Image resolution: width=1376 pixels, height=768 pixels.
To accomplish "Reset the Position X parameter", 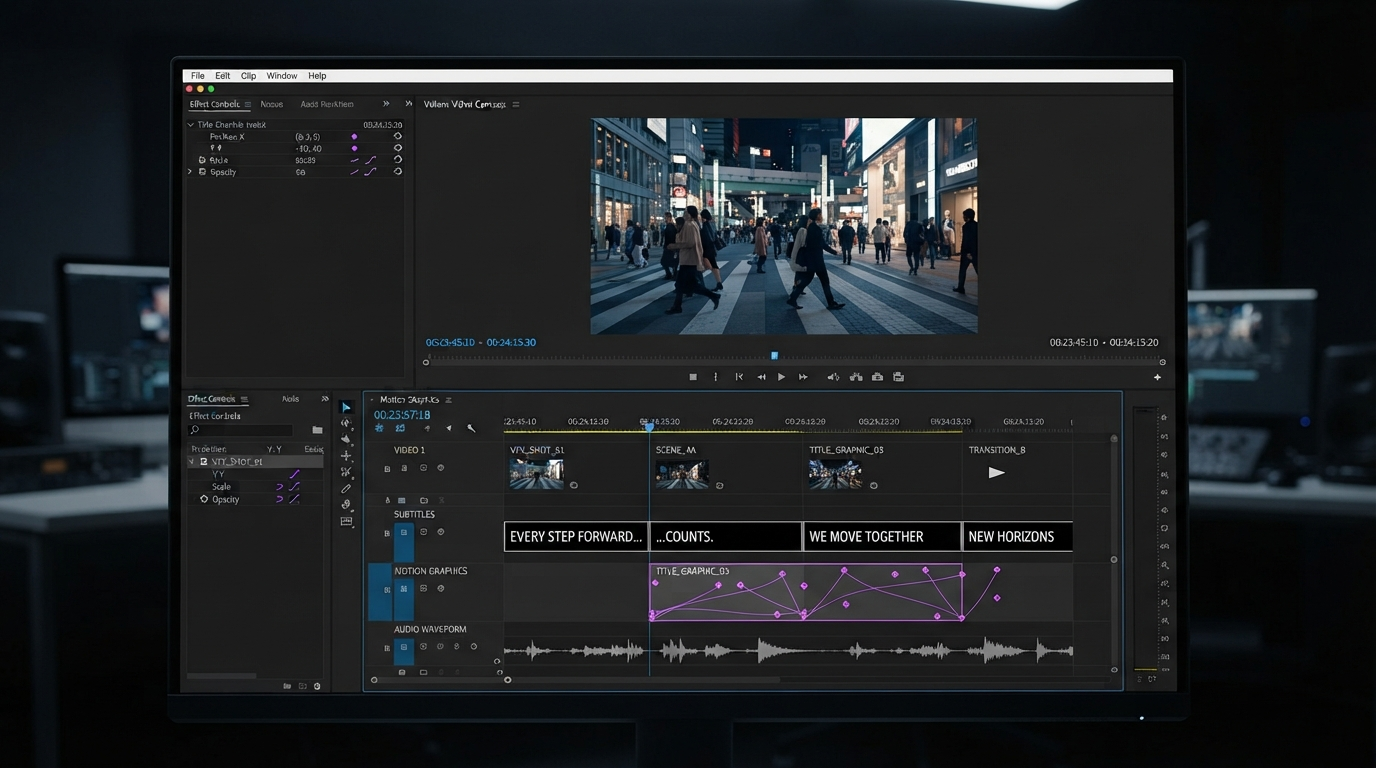I will (397, 136).
